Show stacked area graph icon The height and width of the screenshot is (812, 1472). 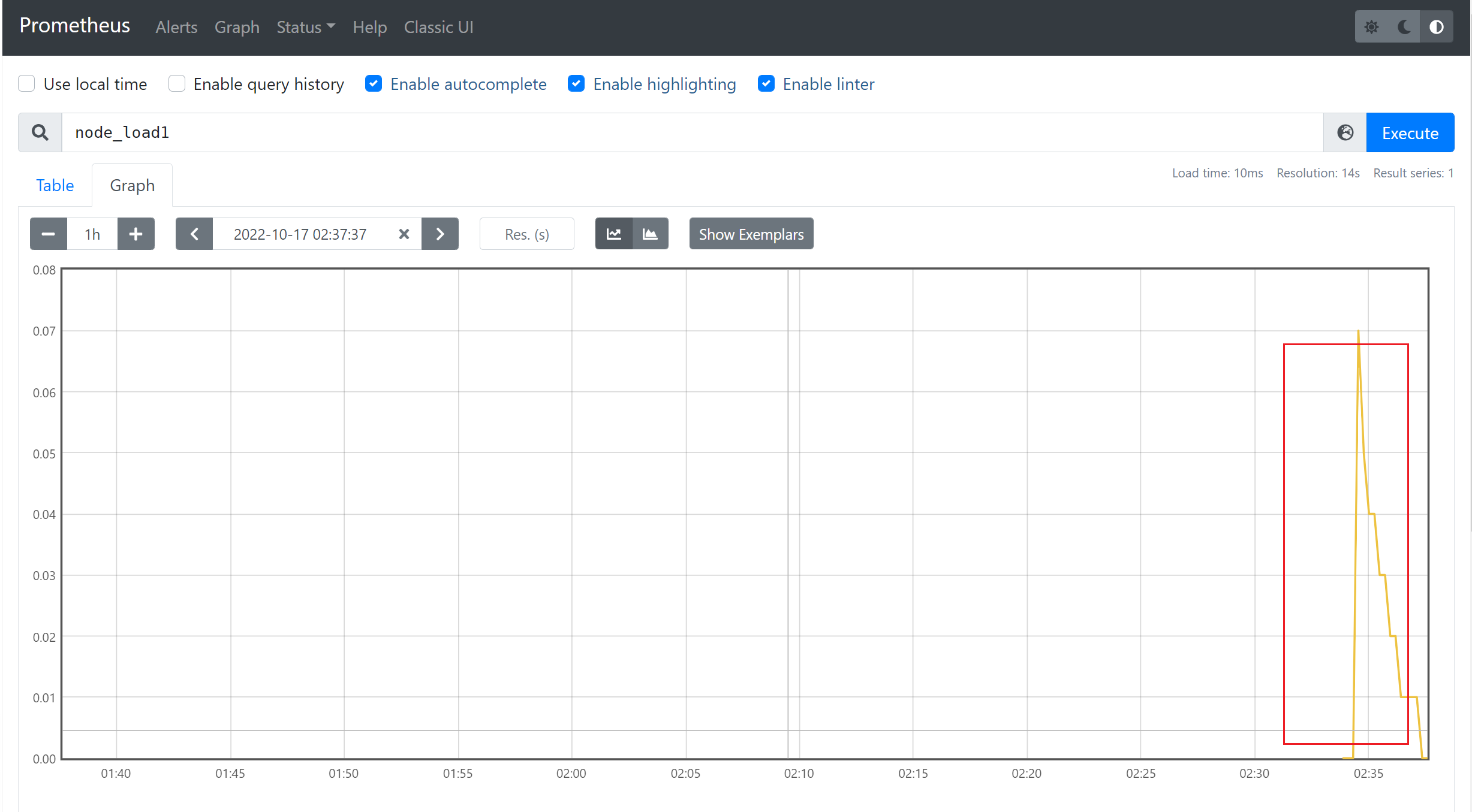(x=650, y=234)
